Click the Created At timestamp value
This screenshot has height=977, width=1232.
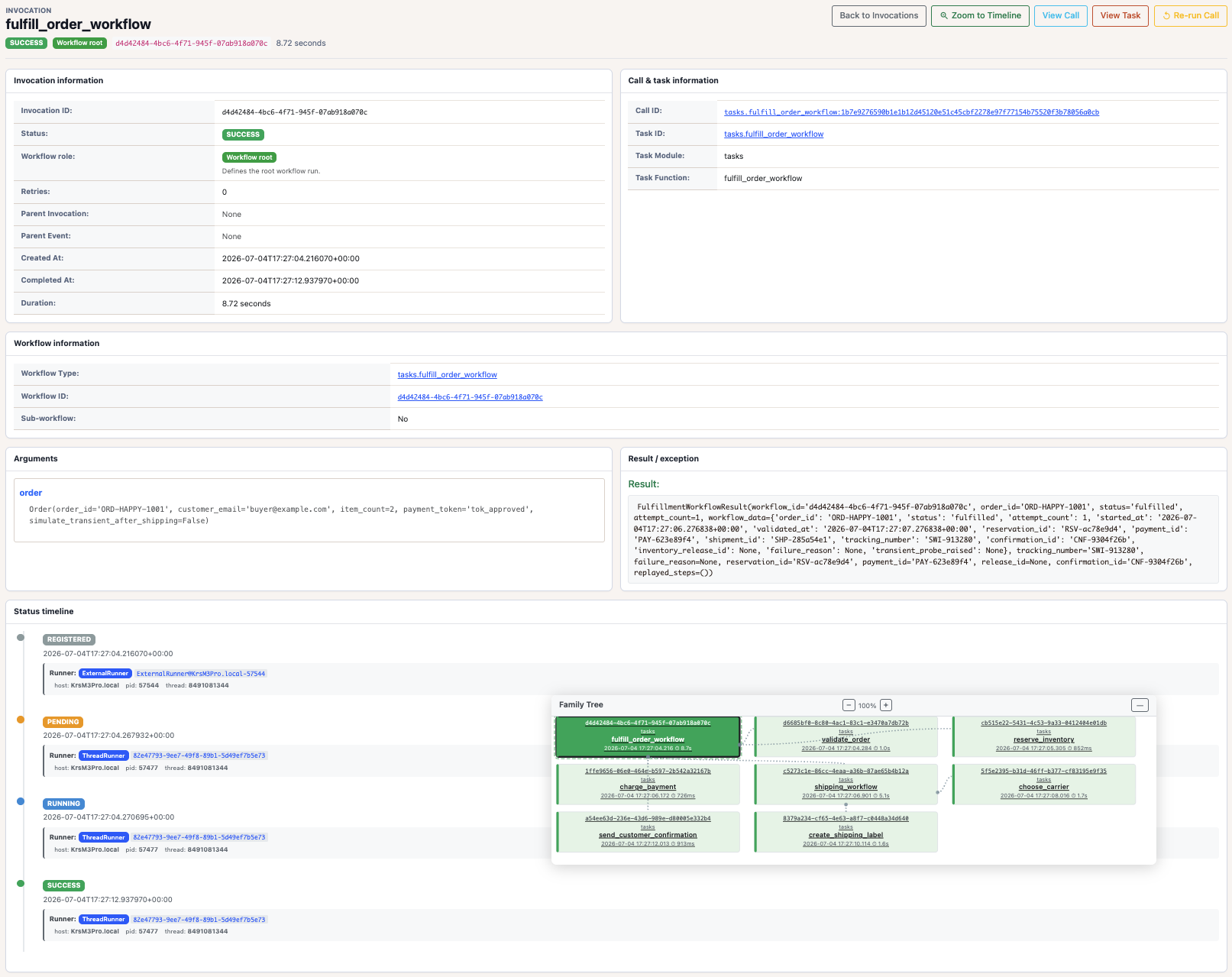point(291,258)
